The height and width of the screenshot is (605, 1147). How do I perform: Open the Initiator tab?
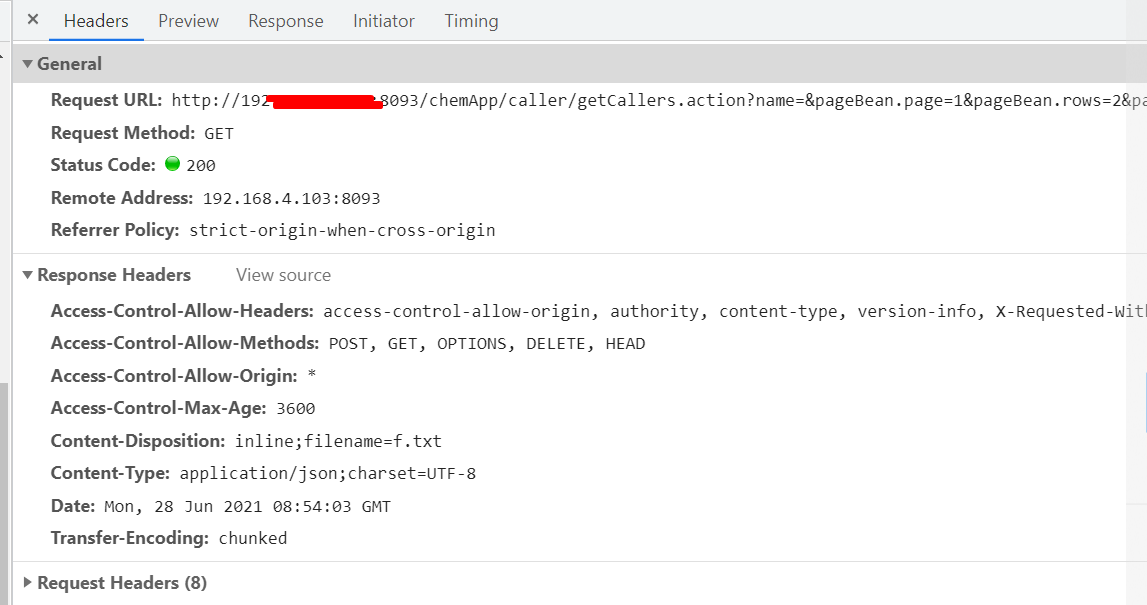coord(383,21)
